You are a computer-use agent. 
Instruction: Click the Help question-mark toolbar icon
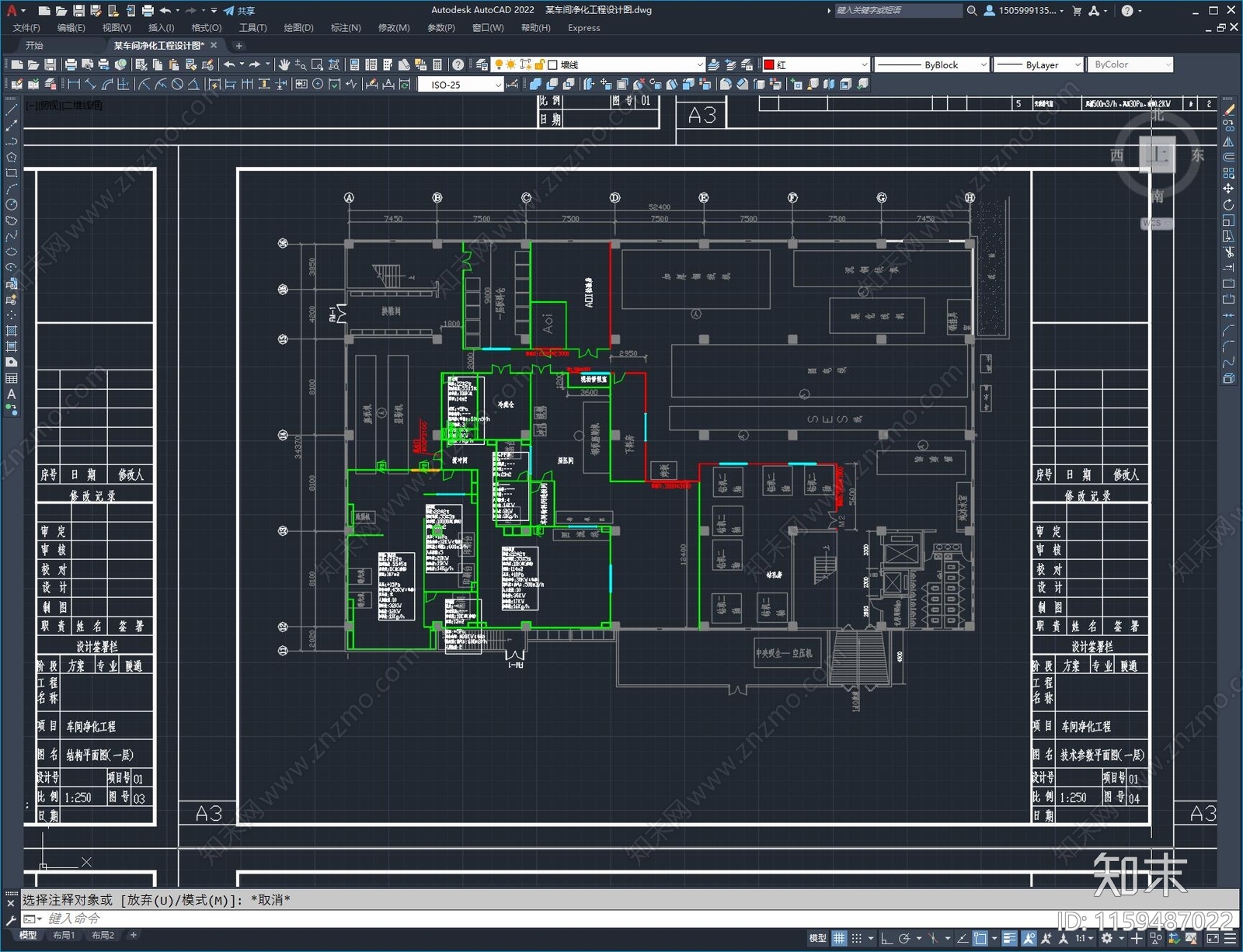pos(458,64)
